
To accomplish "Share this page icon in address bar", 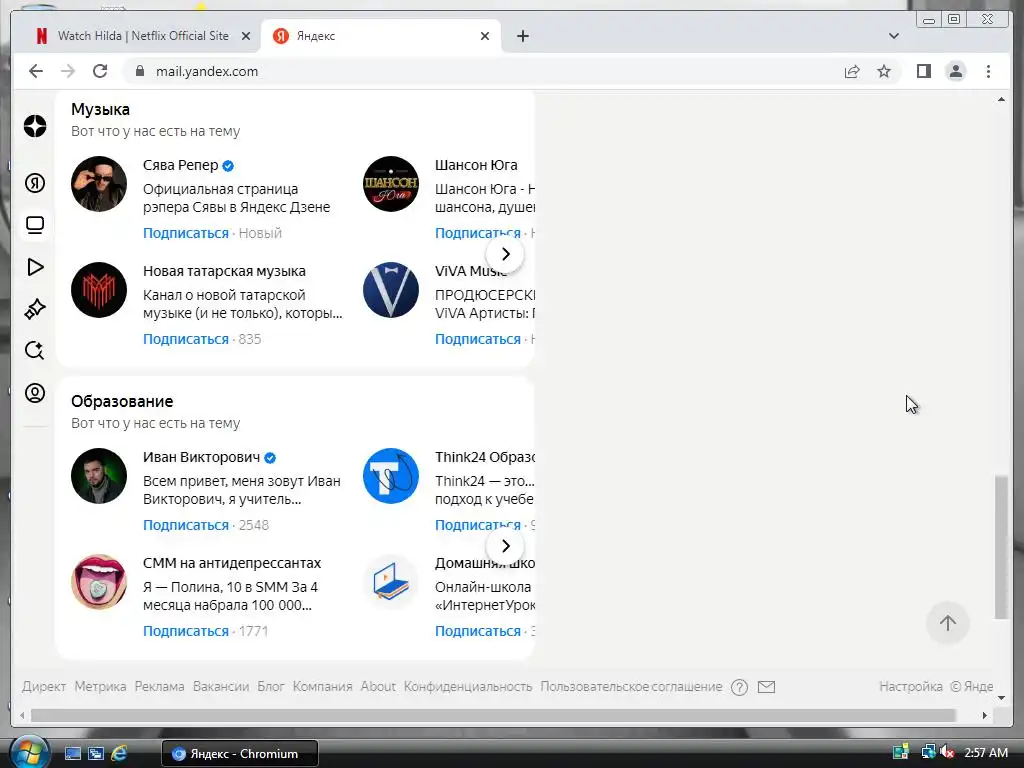I will [852, 71].
